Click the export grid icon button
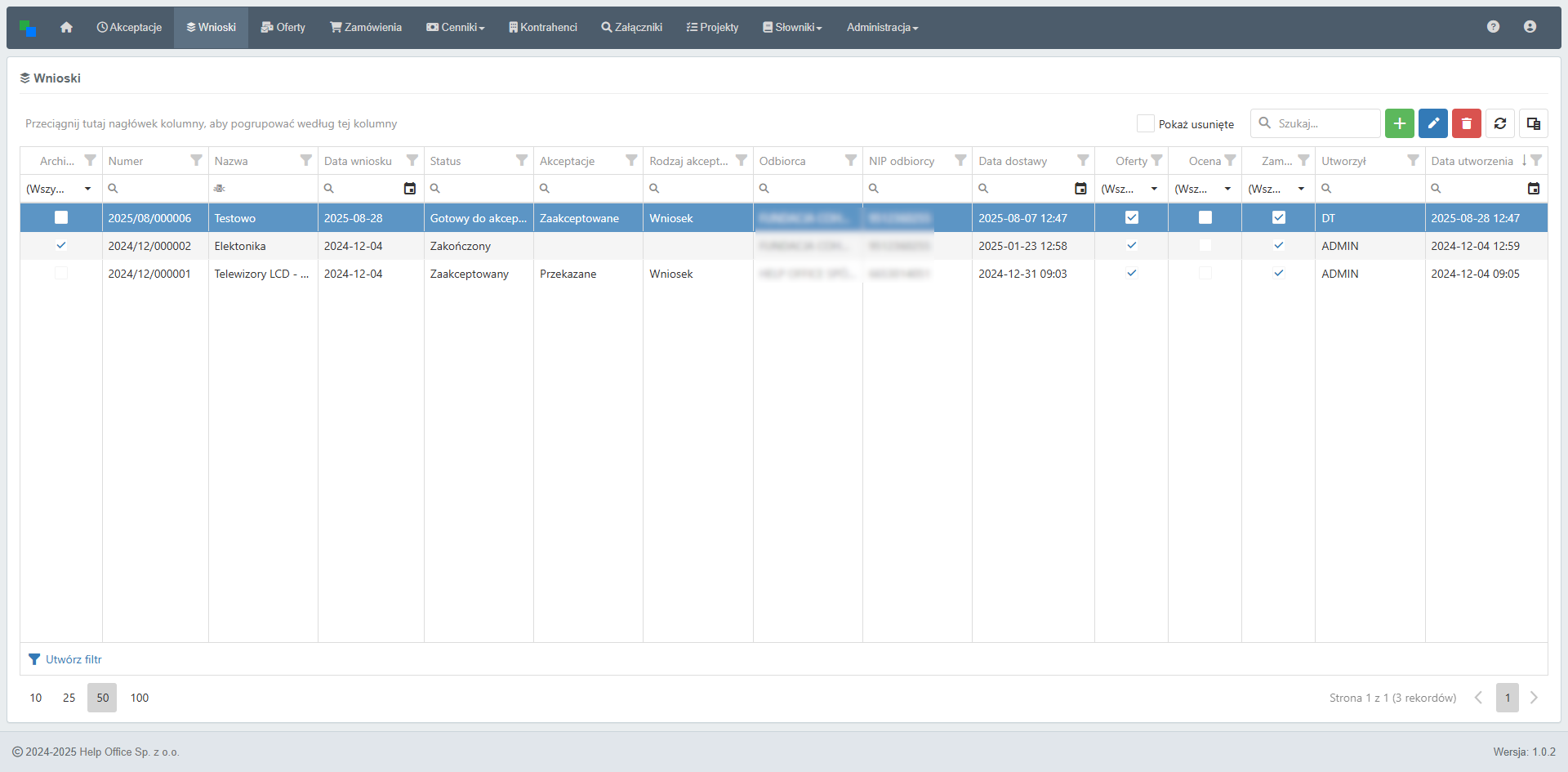1568x772 pixels. point(1533,123)
